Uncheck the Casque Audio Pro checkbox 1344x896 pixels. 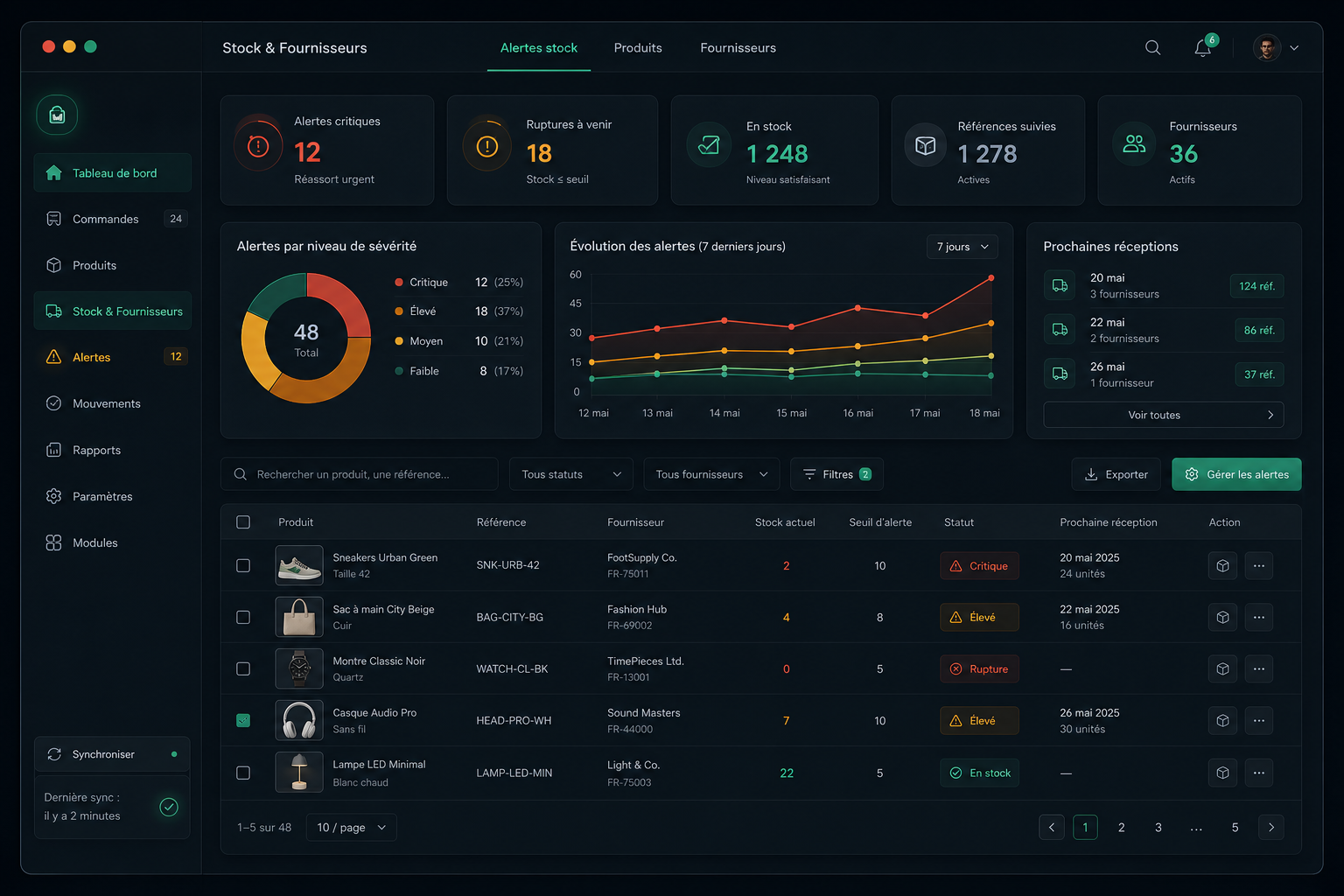(243, 721)
